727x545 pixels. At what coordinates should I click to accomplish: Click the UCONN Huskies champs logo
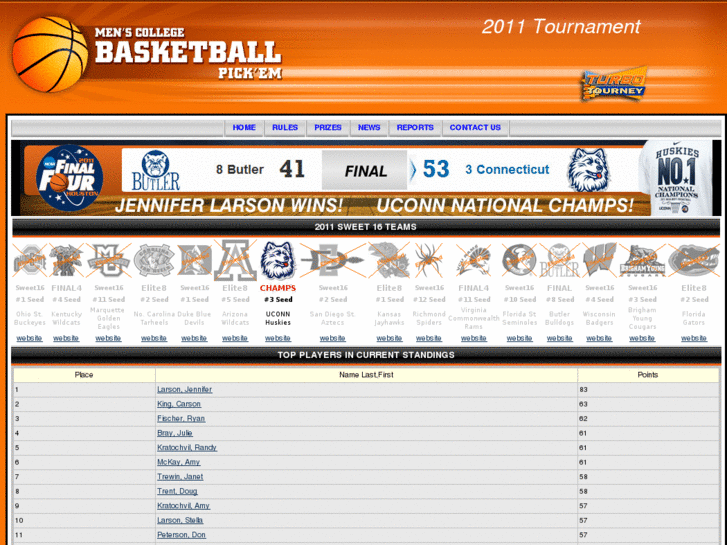pyautogui.click(x=278, y=260)
